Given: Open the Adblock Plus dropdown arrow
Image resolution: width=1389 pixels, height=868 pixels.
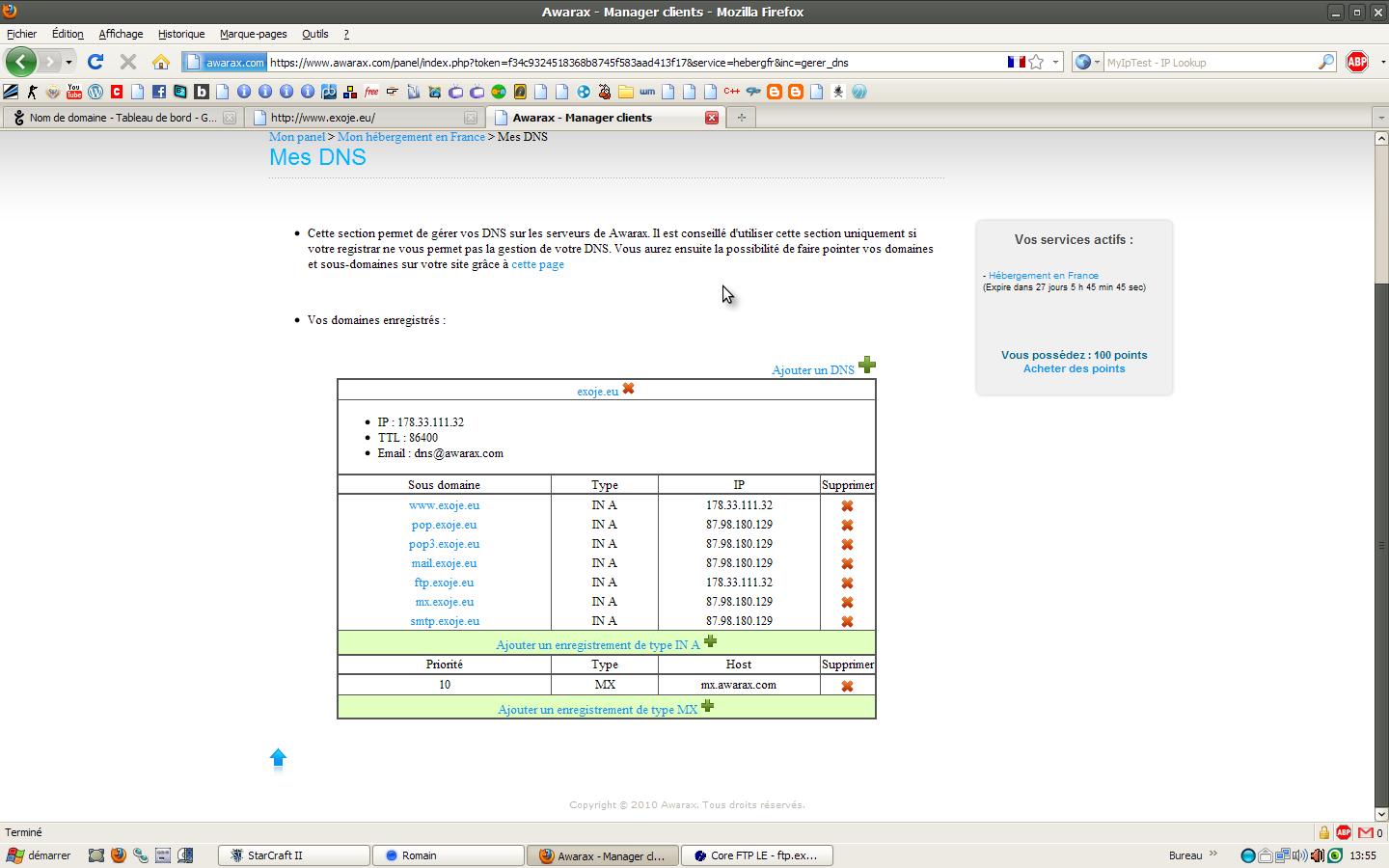Looking at the screenshot, I should 1382,62.
